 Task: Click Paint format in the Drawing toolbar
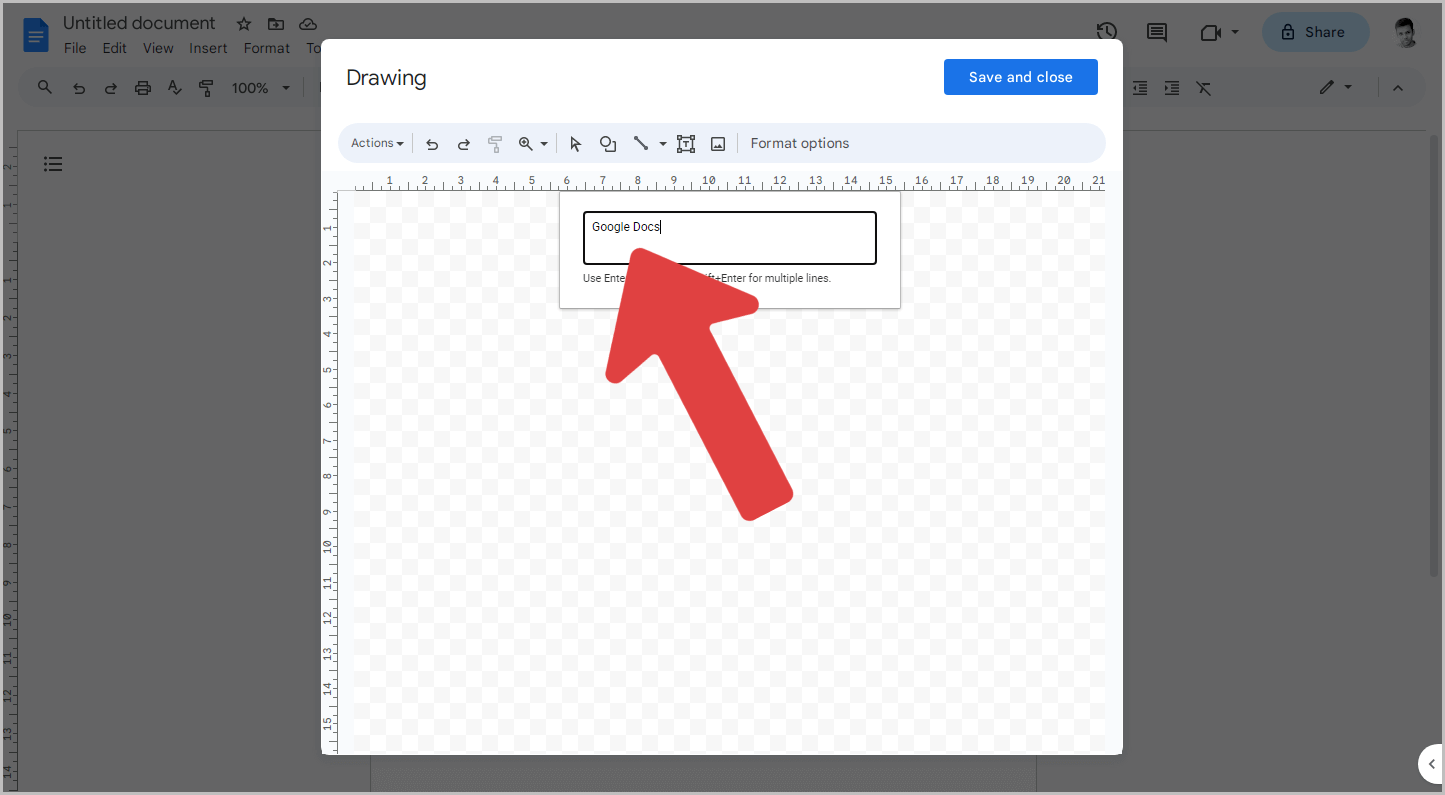coord(495,144)
